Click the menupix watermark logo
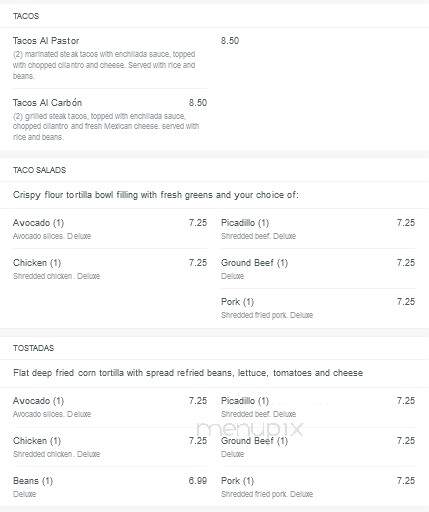Viewport: 429px width, 512px height. tap(250, 429)
